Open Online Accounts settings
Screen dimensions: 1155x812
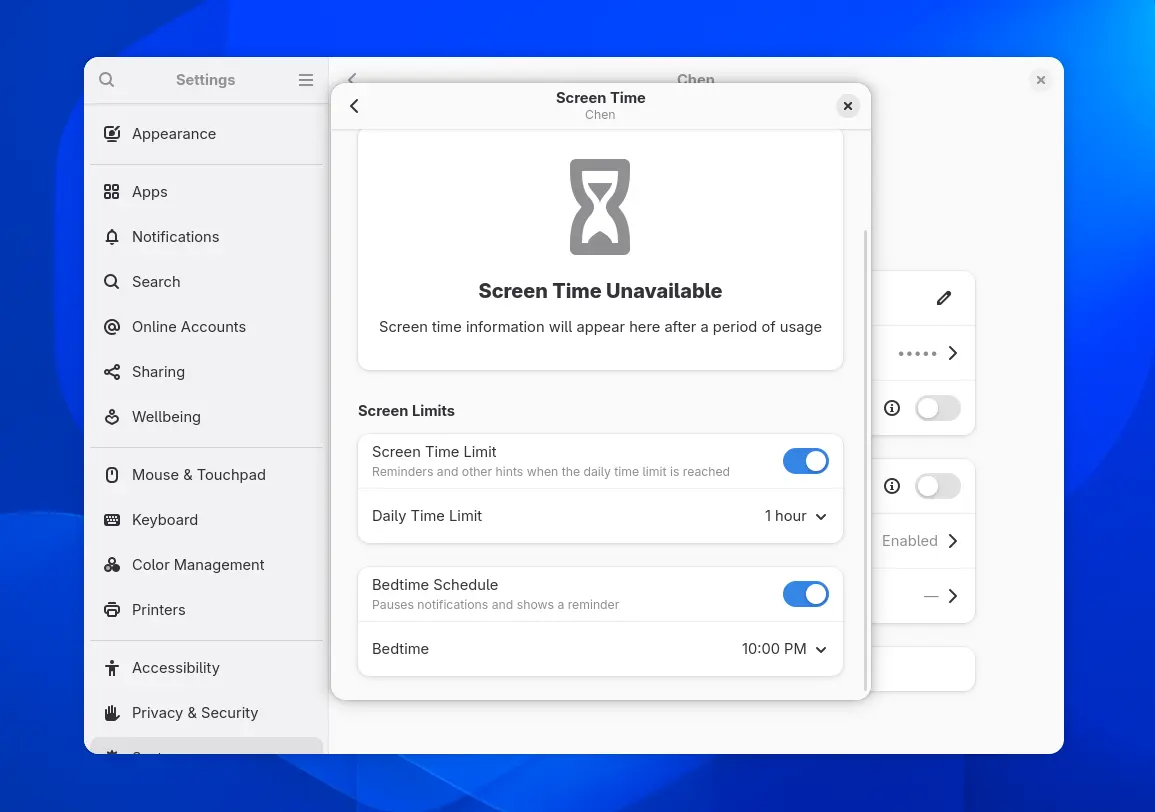(189, 327)
